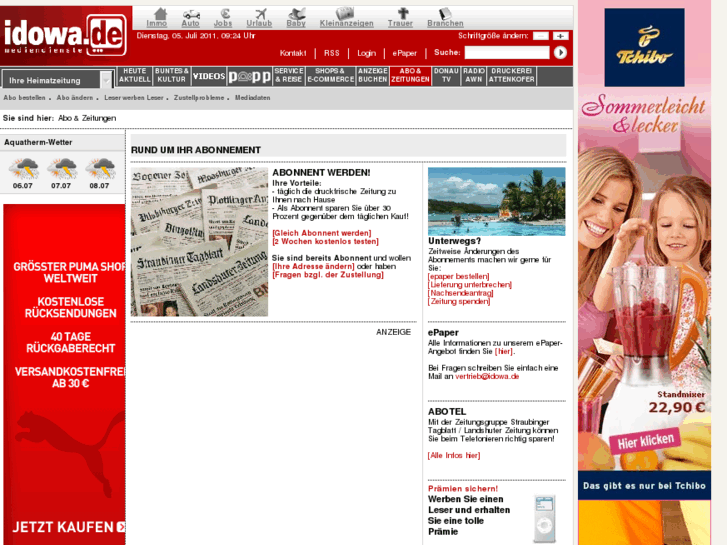This screenshot has height=545, width=727.
Task: Open the popp tab
Action: pos(249,76)
